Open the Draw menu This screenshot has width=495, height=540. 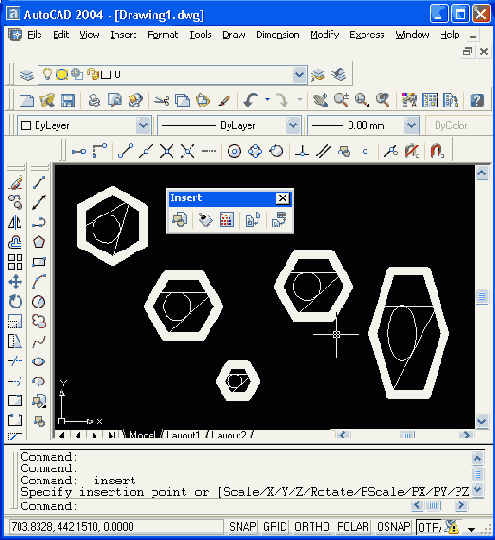234,35
